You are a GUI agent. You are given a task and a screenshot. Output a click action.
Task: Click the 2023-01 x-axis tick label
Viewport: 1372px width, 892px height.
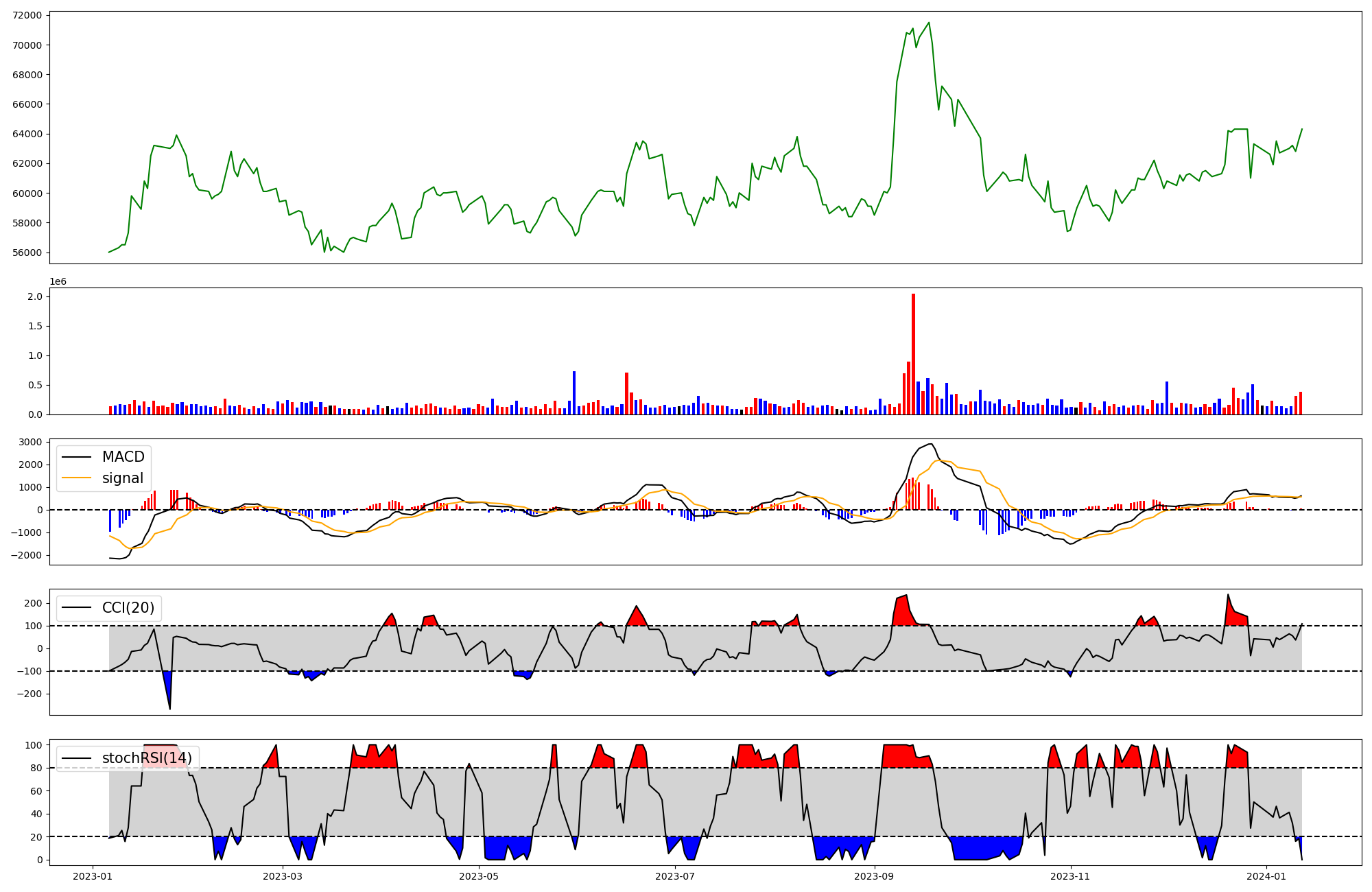pyautogui.click(x=93, y=876)
